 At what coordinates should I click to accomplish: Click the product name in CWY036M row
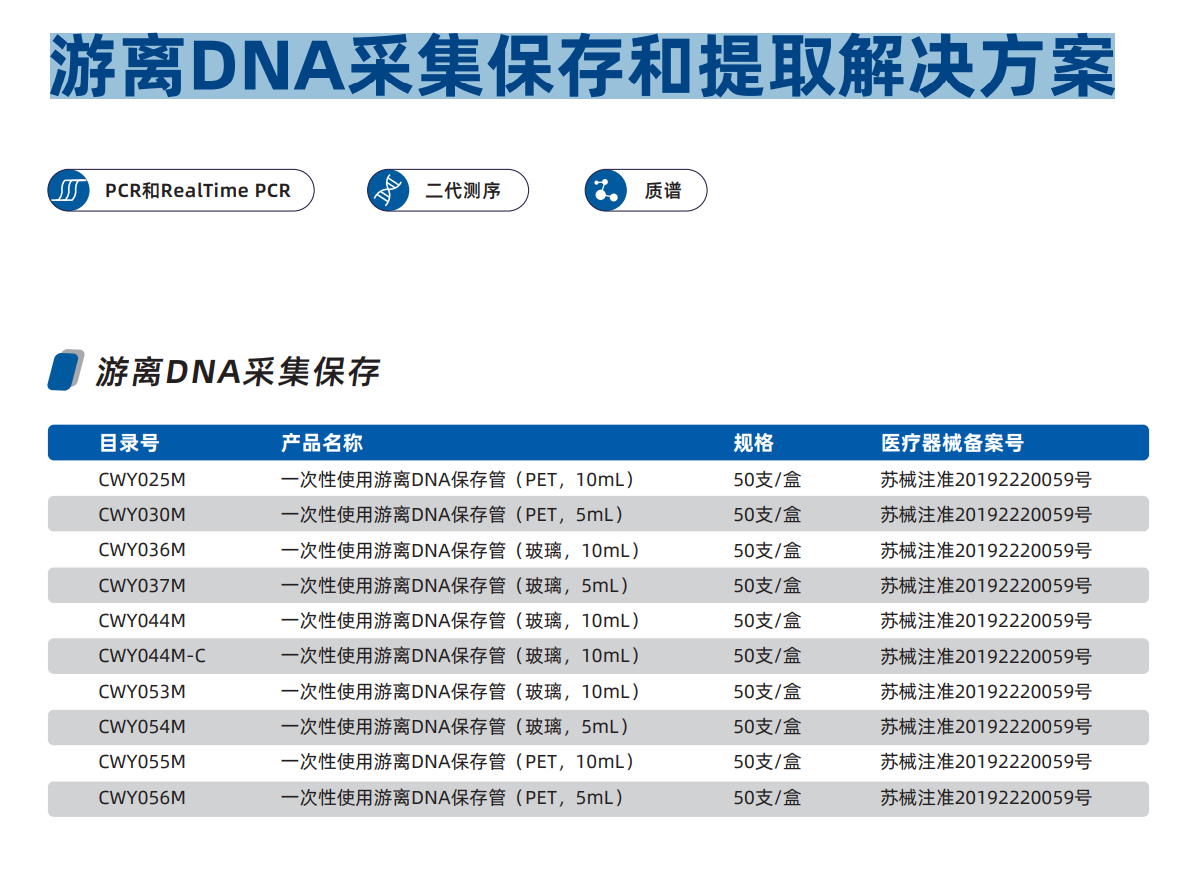[460, 551]
